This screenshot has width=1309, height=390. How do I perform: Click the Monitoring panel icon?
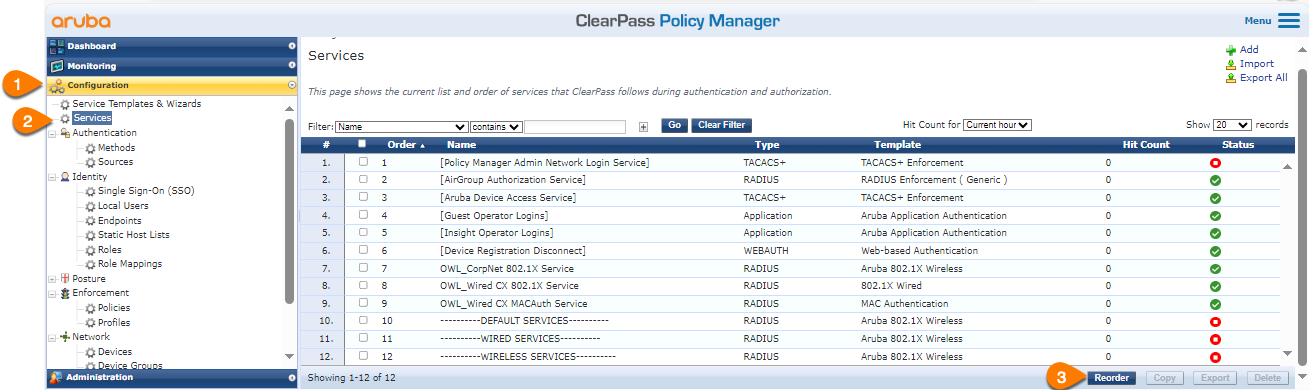57,66
